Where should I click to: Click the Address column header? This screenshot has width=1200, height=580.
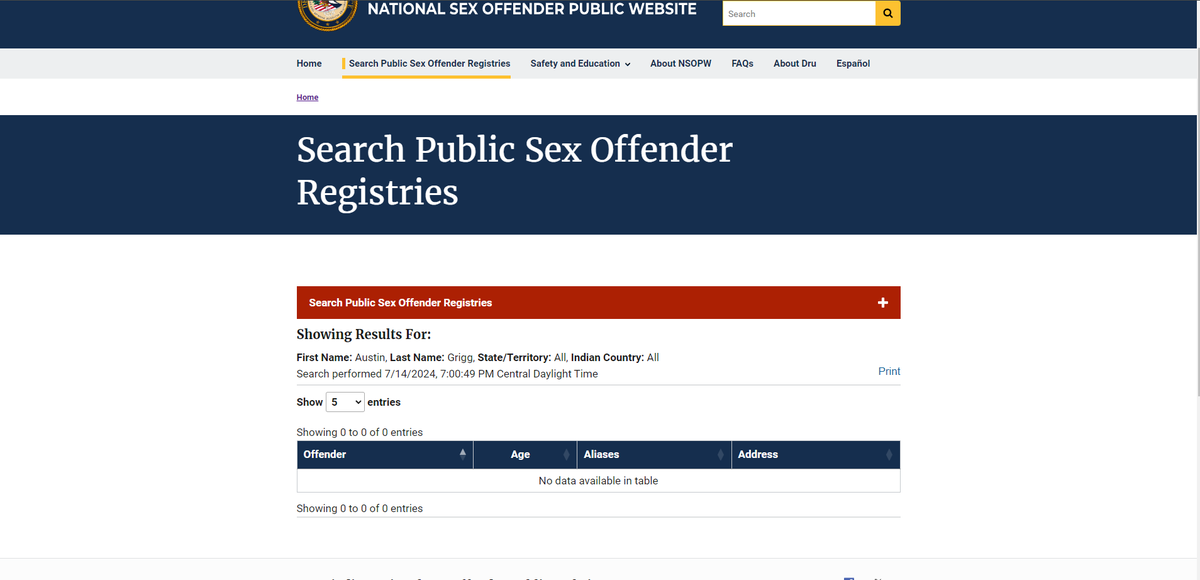pyautogui.click(x=816, y=455)
